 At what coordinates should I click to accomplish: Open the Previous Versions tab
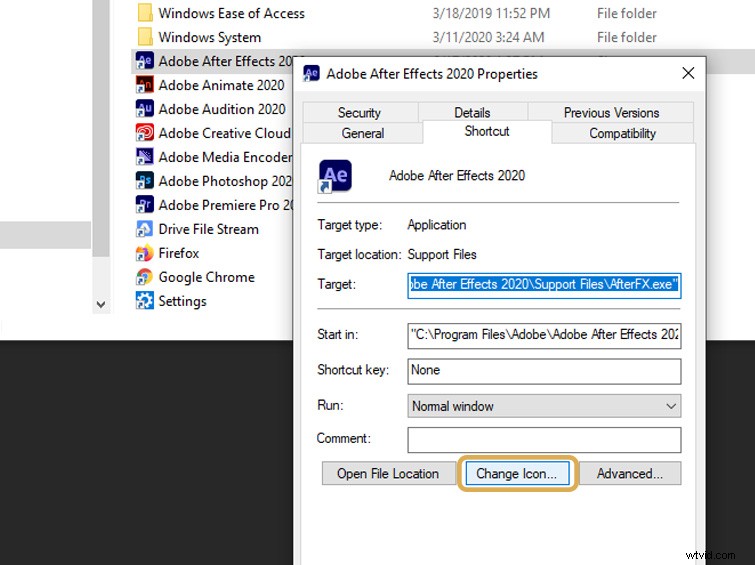(611, 112)
